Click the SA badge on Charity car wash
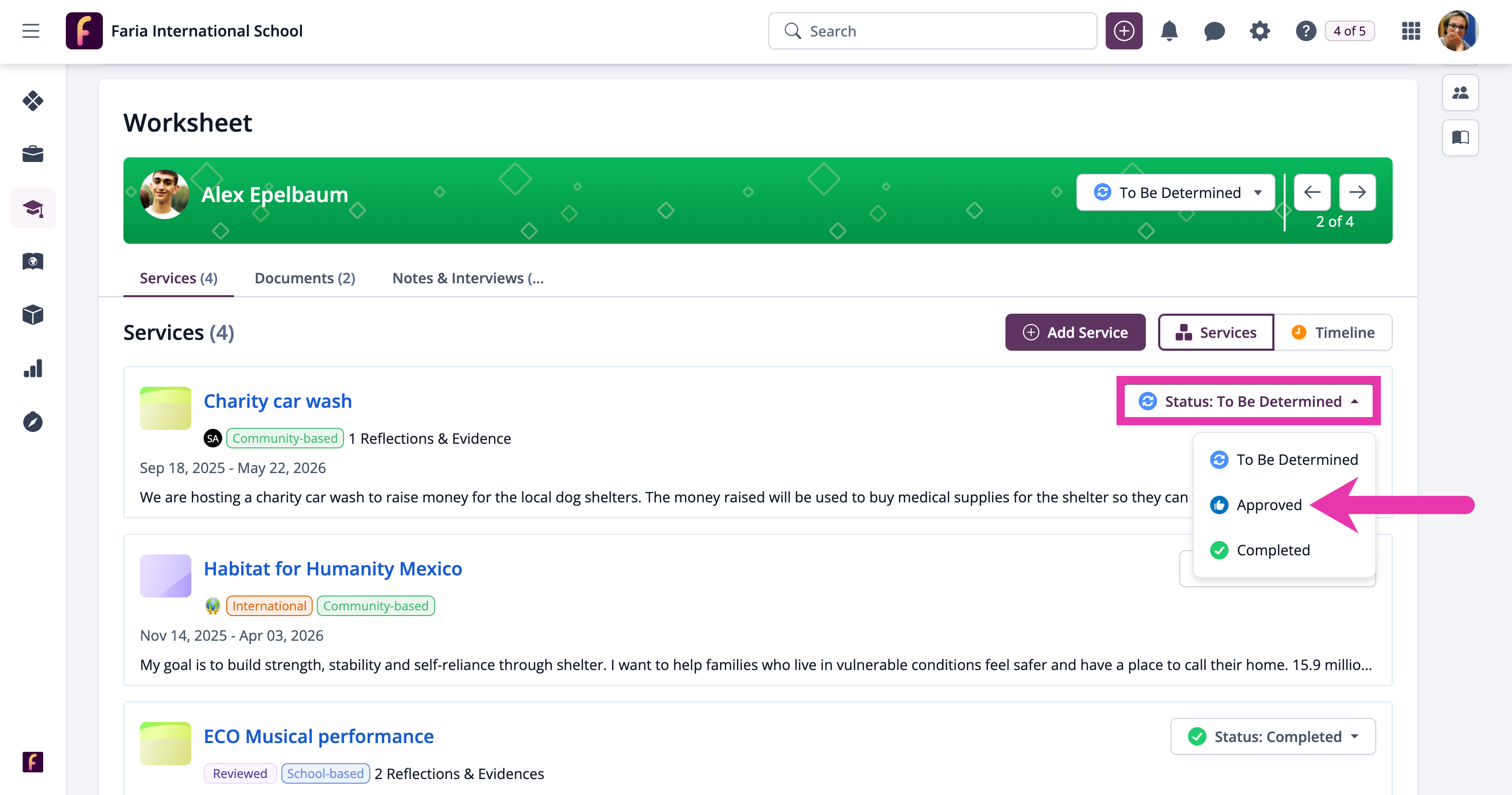Viewport: 1512px width, 795px height. click(212, 438)
